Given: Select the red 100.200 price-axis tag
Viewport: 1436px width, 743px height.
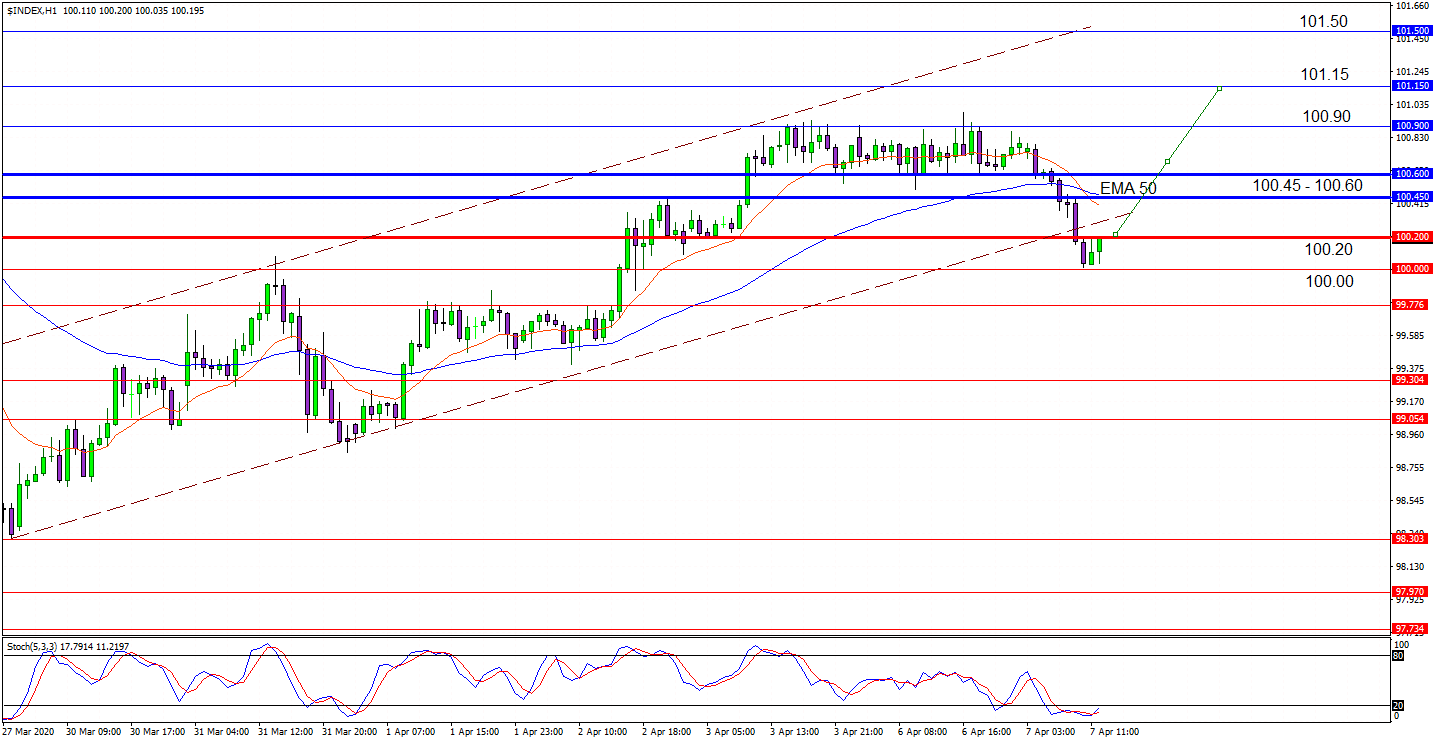Looking at the screenshot, I should point(1410,237).
